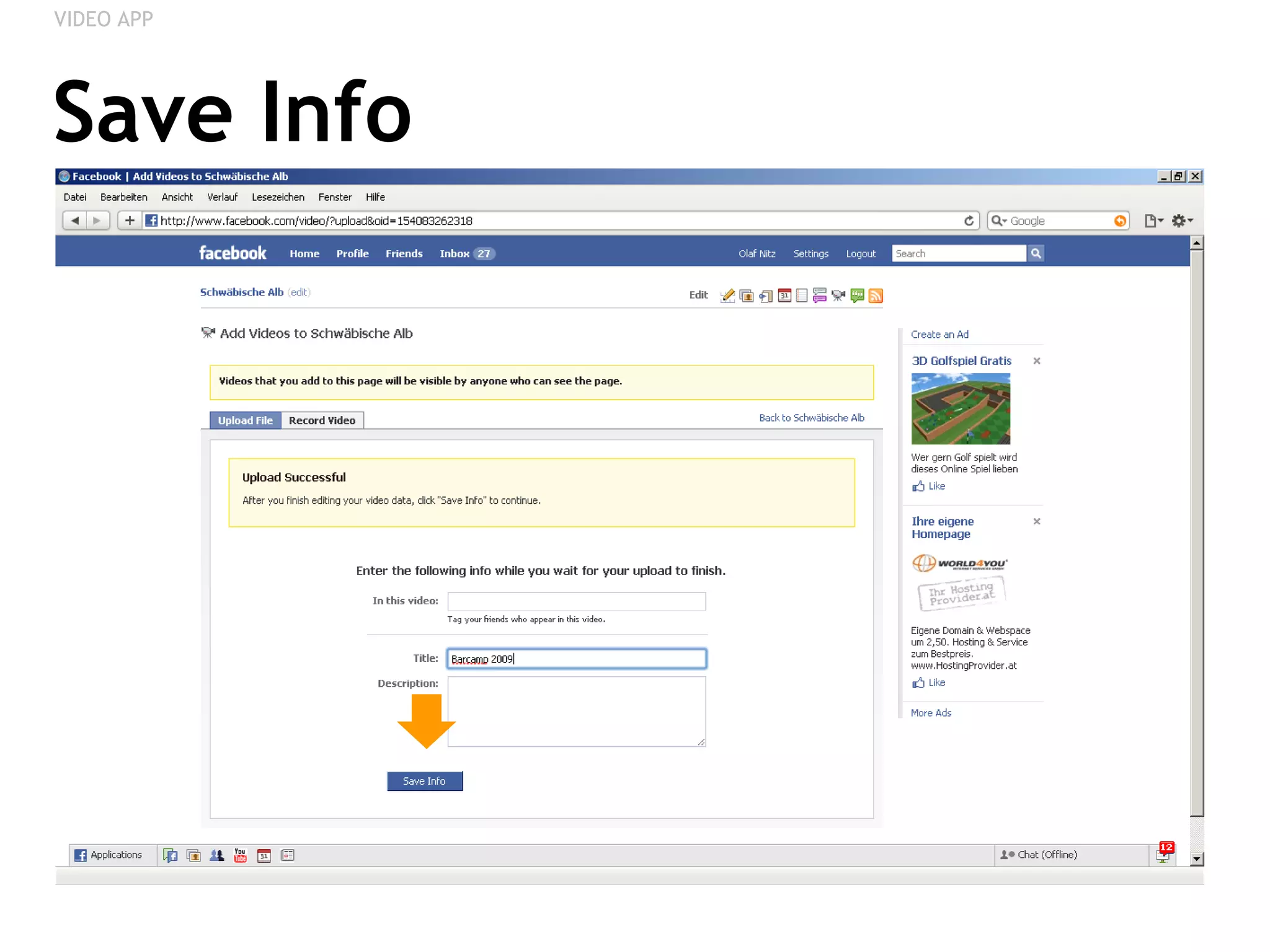The width and height of the screenshot is (1270, 952).
Task: Like the 3D Golfspiel Gratis ad
Action: pos(929,487)
